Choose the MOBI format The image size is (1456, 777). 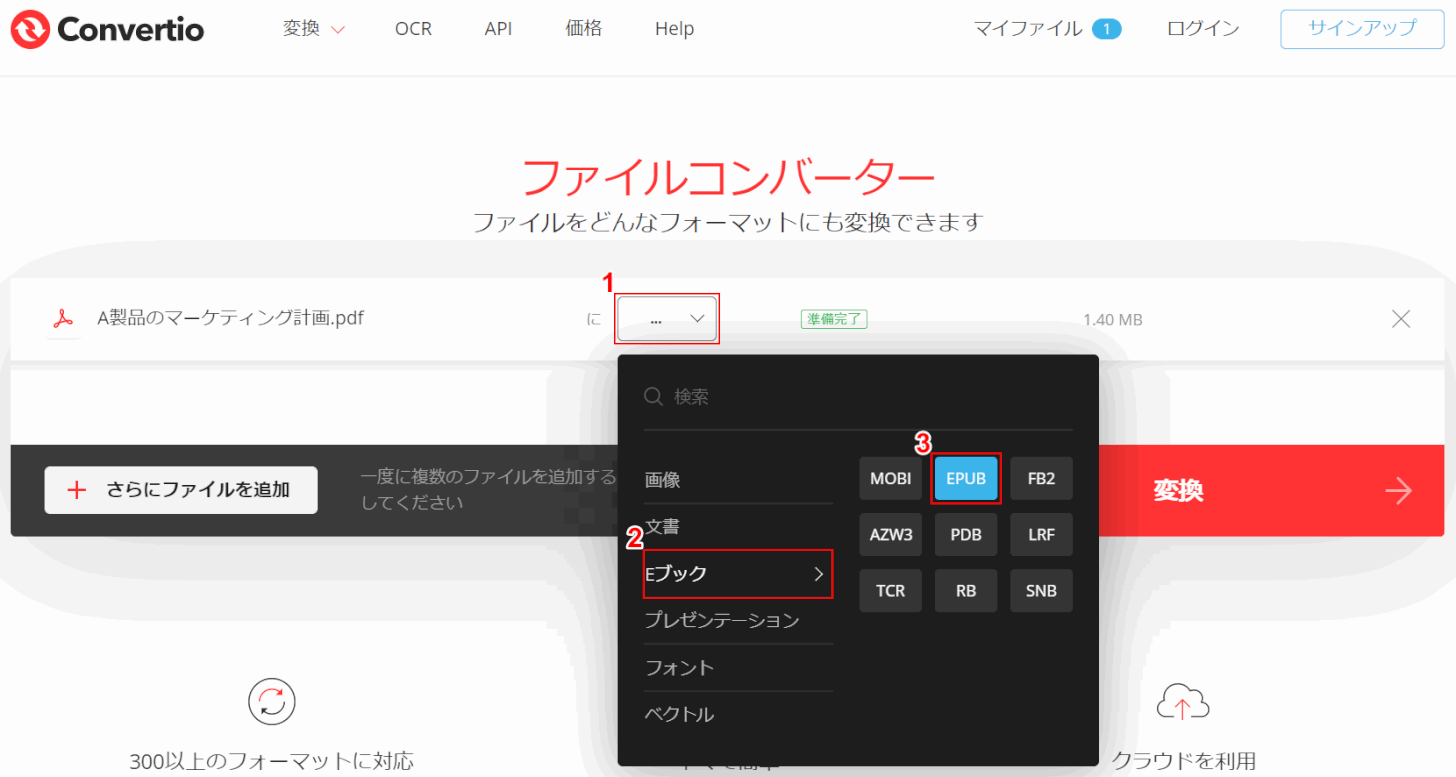(890, 479)
